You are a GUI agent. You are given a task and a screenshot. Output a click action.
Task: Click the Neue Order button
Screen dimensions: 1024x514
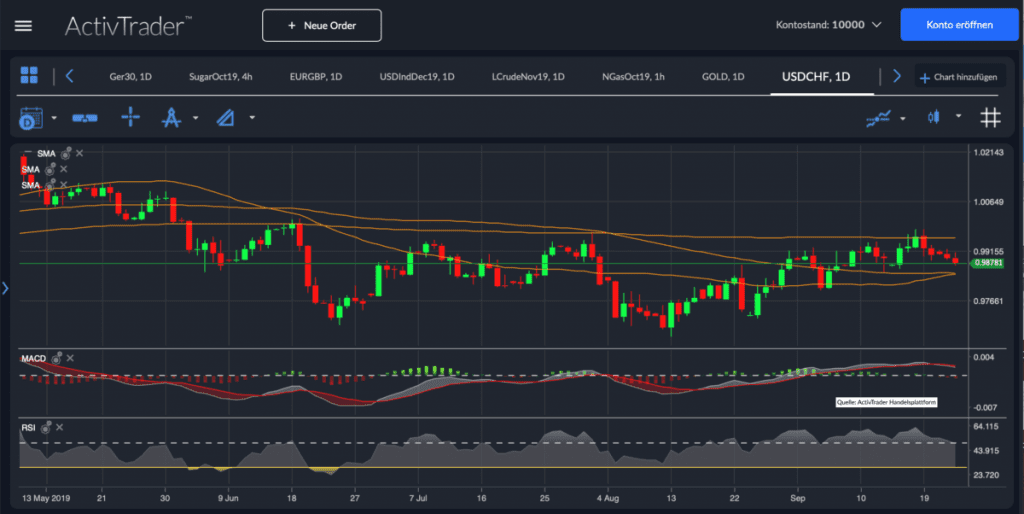click(x=322, y=25)
